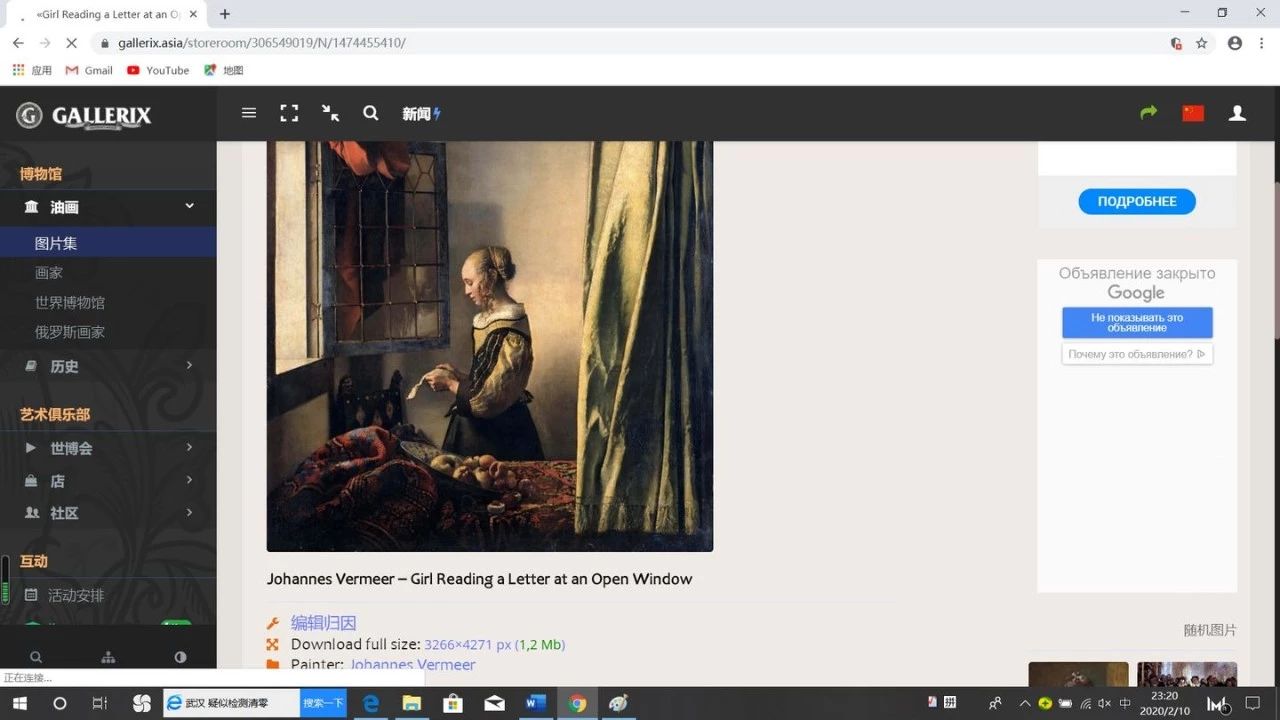
Task: Expand the 世博会 sidebar menu
Action: (189, 448)
